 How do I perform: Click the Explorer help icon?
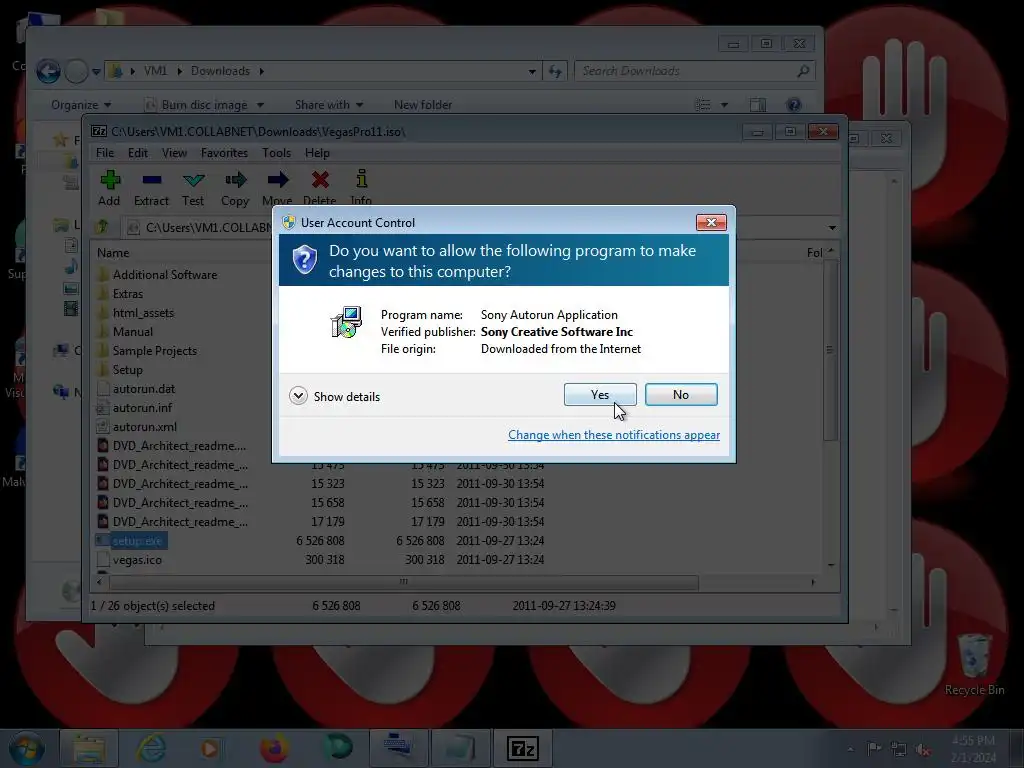(793, 104)
